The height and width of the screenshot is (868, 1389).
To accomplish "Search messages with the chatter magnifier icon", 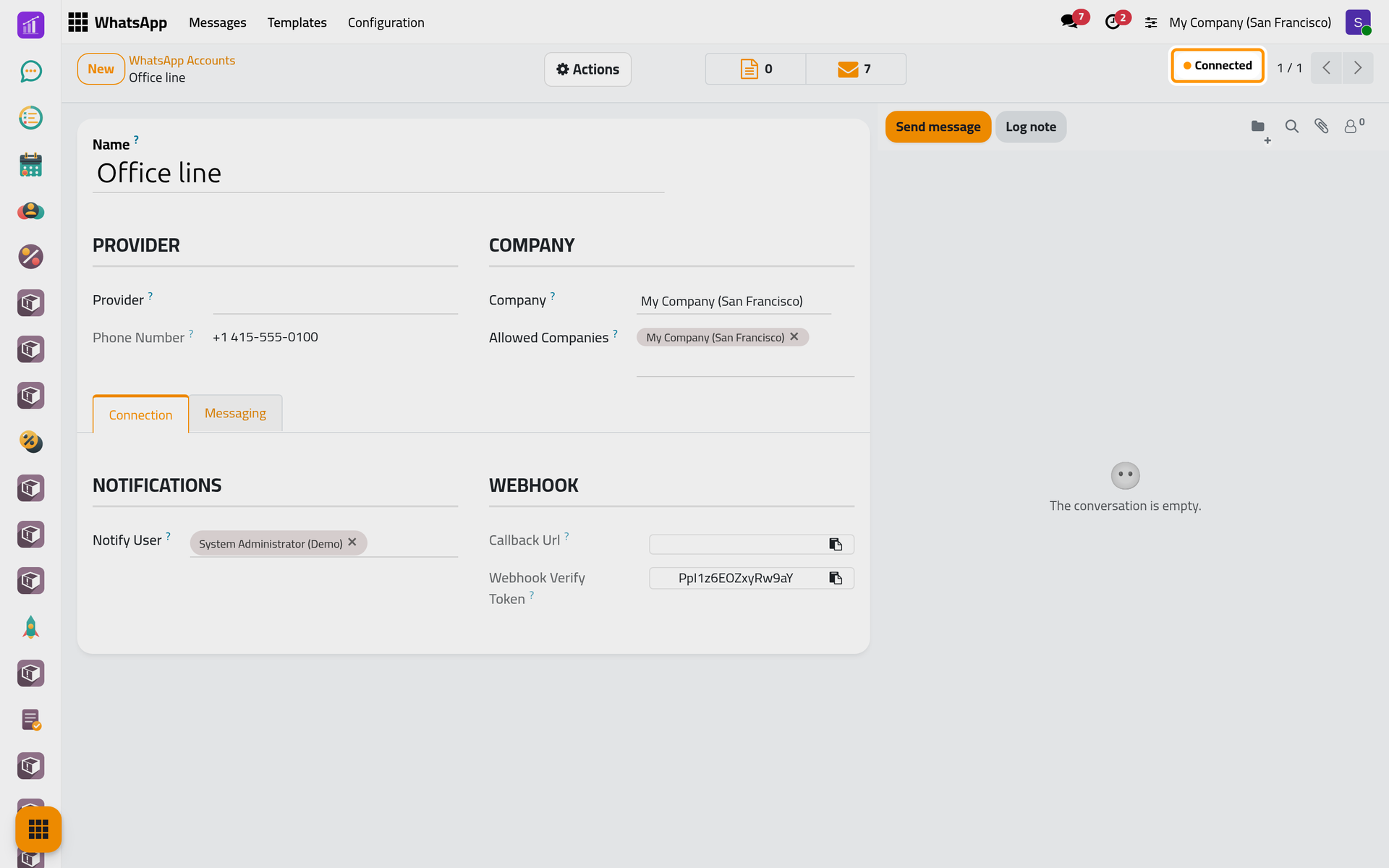I will point(1291,127).
